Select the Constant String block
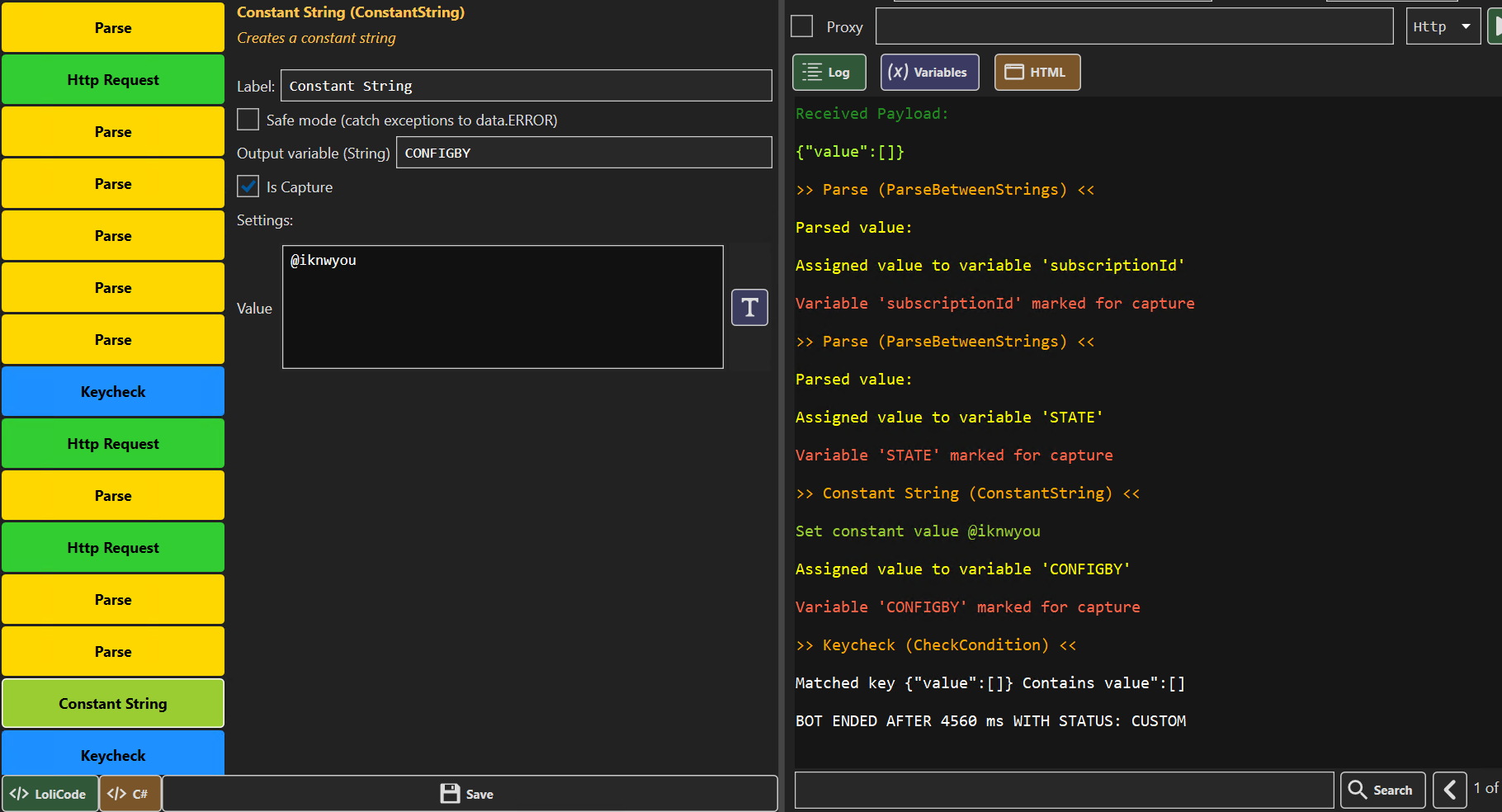 [113, 704]
